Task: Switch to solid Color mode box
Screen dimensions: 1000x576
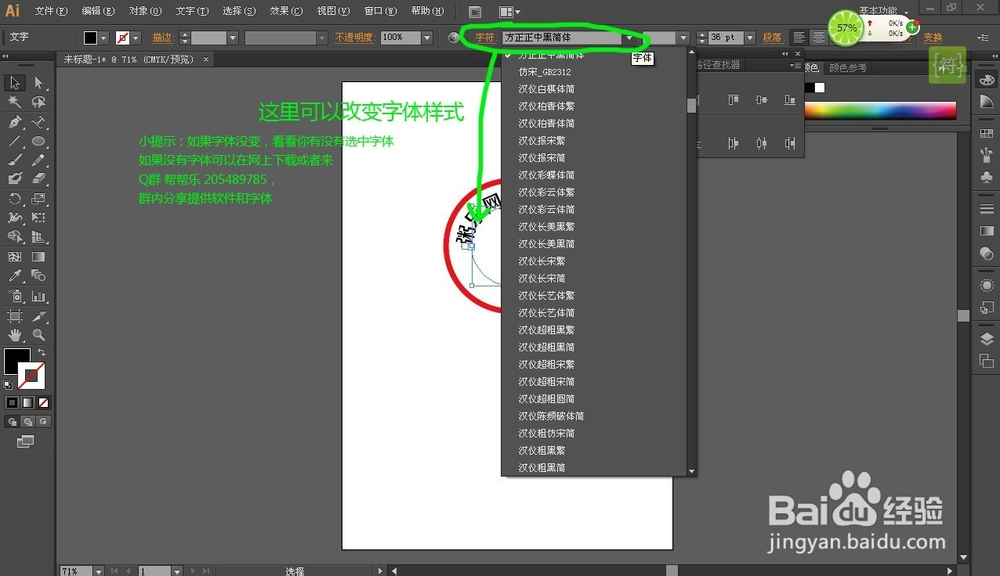Action: 11,402
